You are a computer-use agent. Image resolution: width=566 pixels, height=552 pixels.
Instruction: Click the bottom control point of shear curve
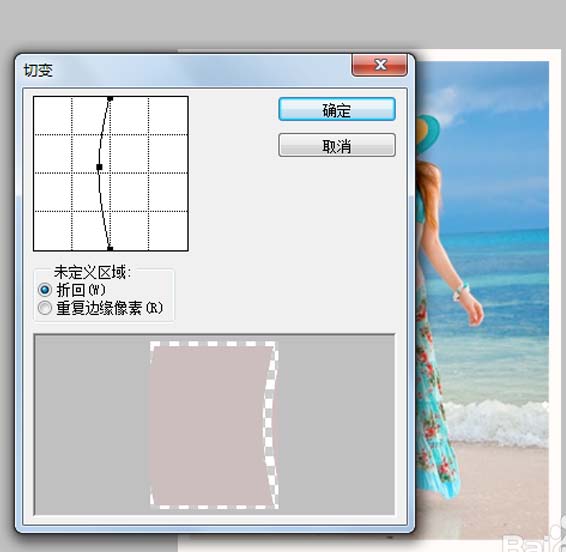tap(110, 248)
